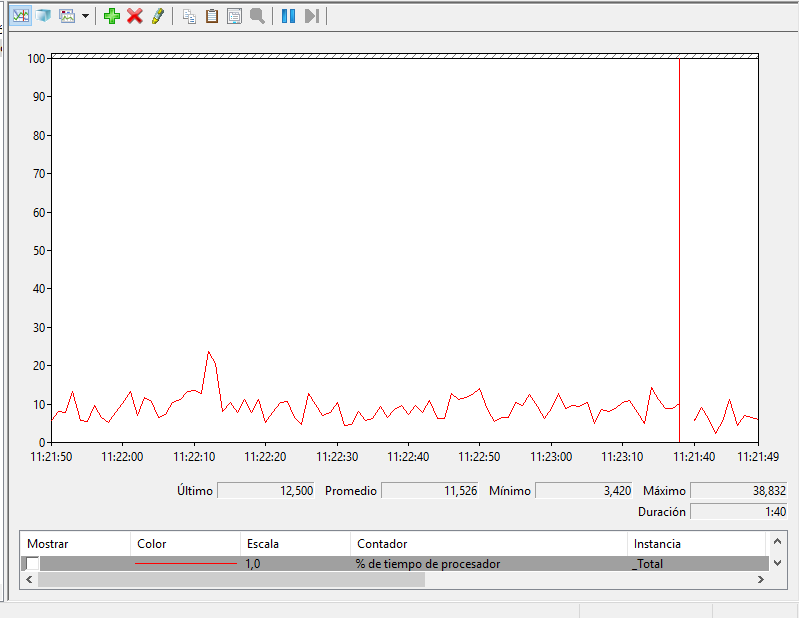The width and height of the screenshot is (799, 618).
Task: Click the zoom magnifier icon
Action: pyautogui.click(x=257, y=16)
